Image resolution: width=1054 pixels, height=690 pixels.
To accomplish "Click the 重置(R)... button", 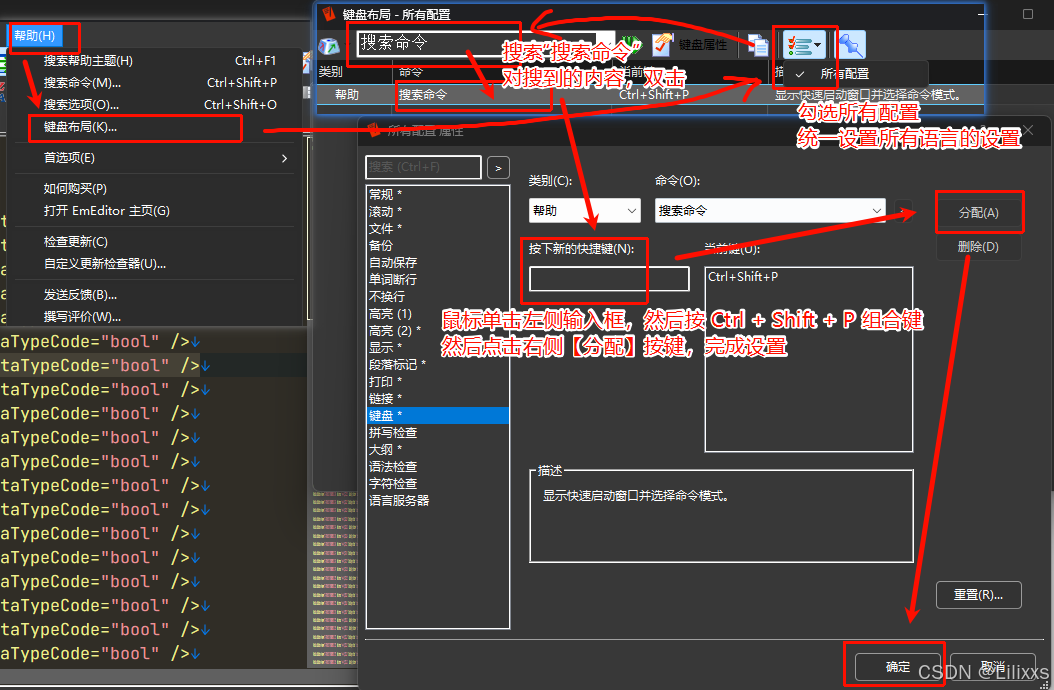I will coord(978,595).
